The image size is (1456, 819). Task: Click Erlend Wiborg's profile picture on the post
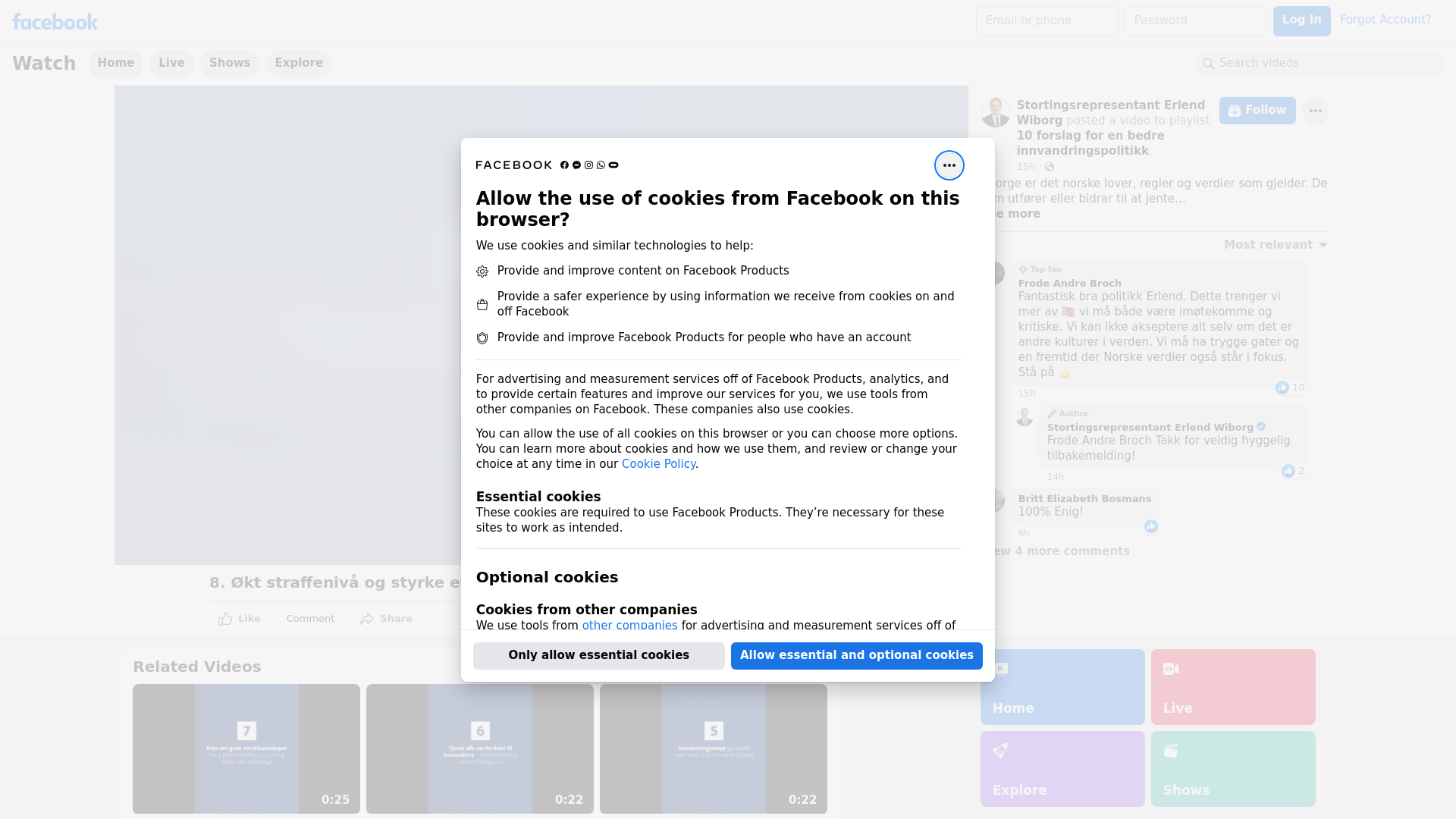(995, 111)
